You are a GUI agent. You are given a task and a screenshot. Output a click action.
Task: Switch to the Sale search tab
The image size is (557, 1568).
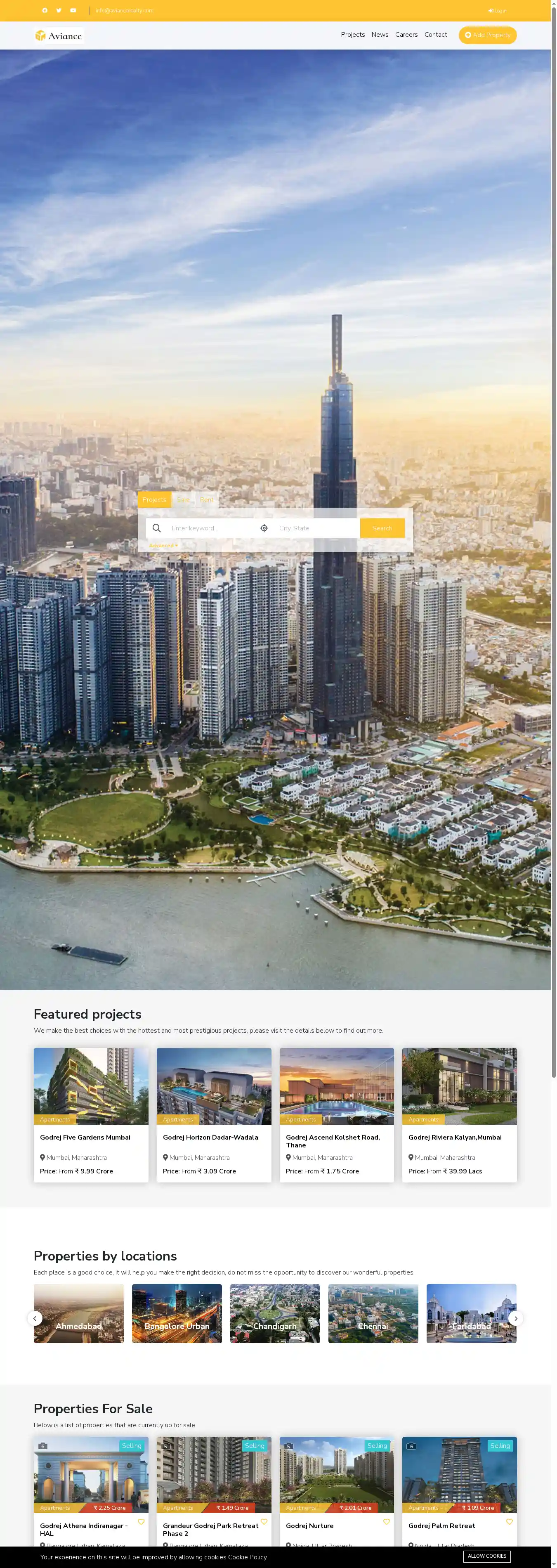[x=183, y=500]
